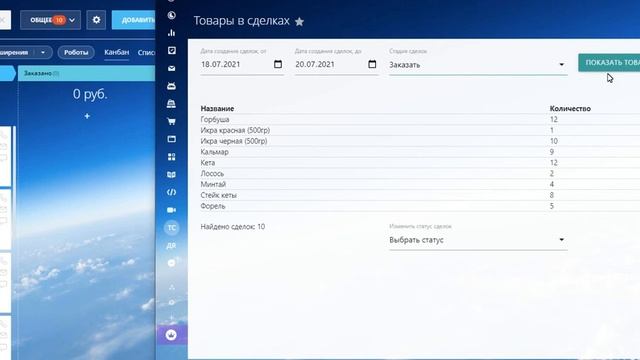The image size is (640, 360).
Task: Click the Название column header
Action: point(217,109)
